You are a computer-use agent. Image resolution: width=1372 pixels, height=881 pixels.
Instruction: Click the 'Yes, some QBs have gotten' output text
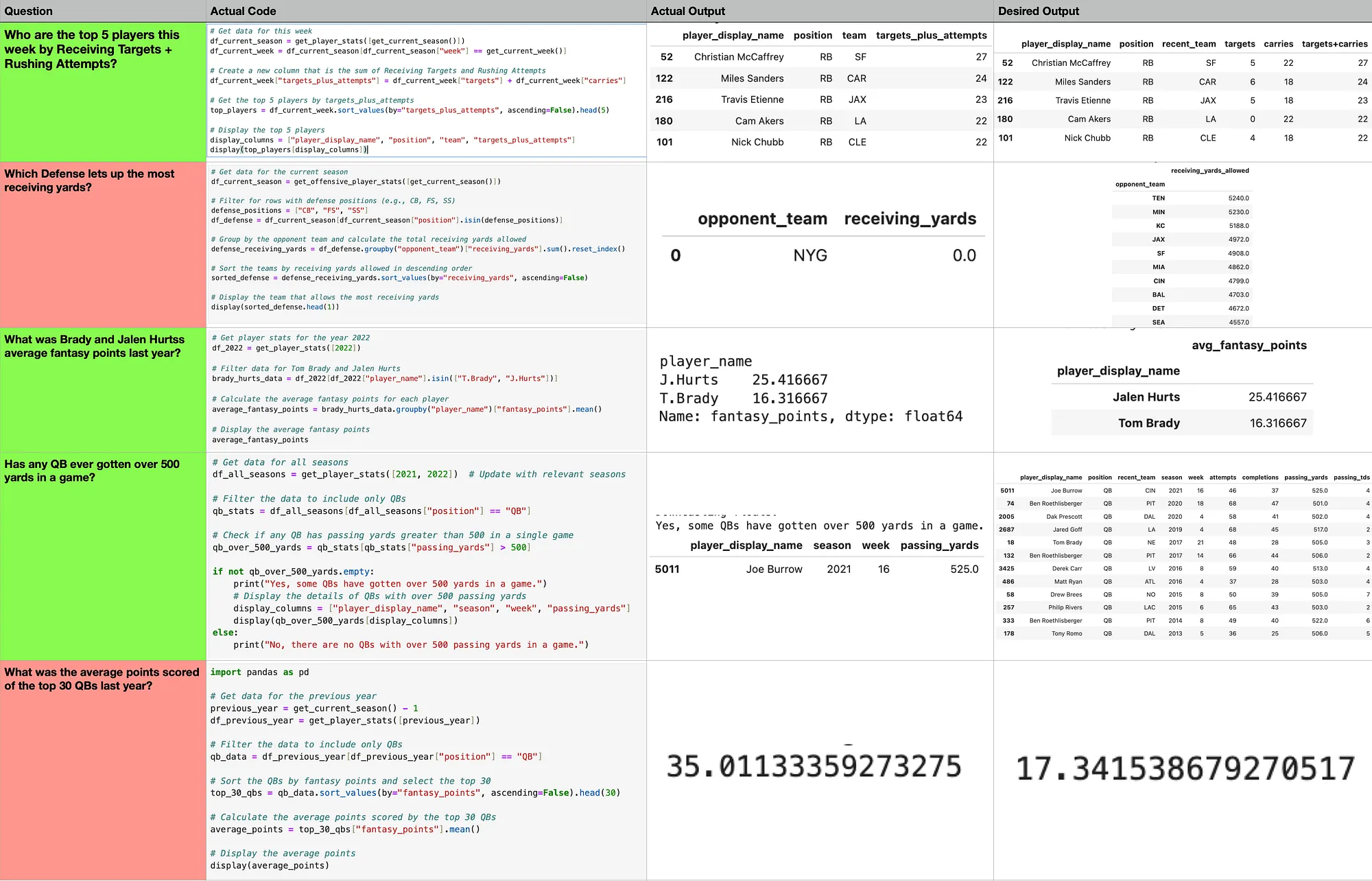click(819, 526)
